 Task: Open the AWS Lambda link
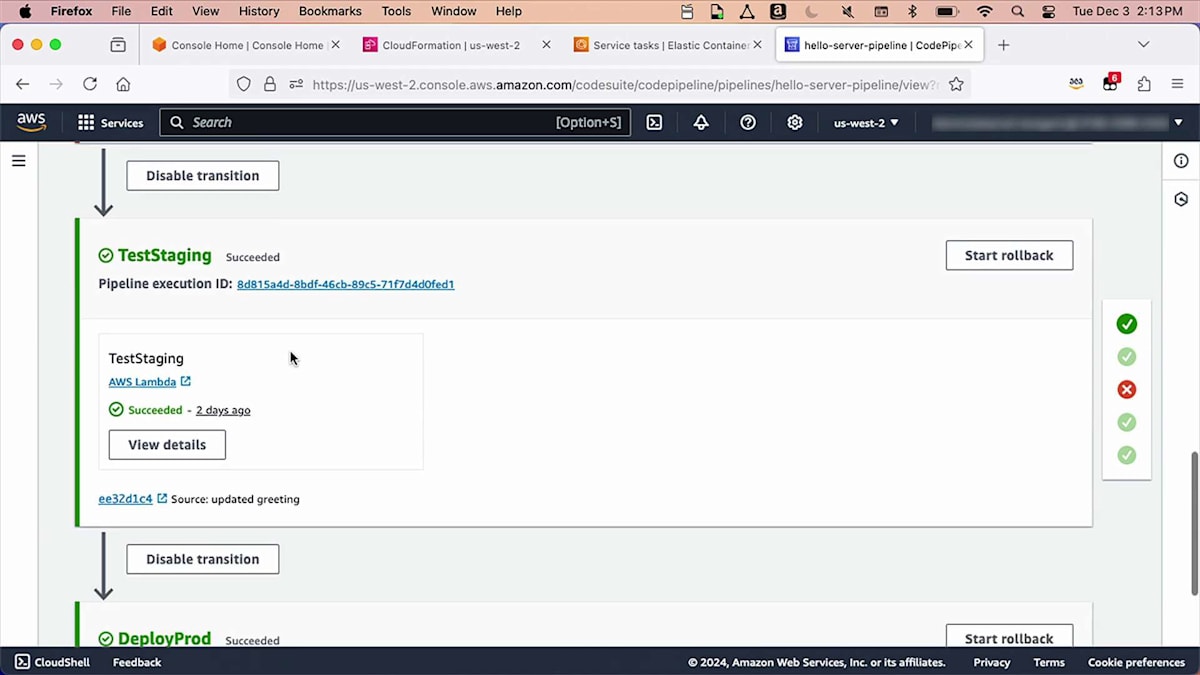[142, 381]
